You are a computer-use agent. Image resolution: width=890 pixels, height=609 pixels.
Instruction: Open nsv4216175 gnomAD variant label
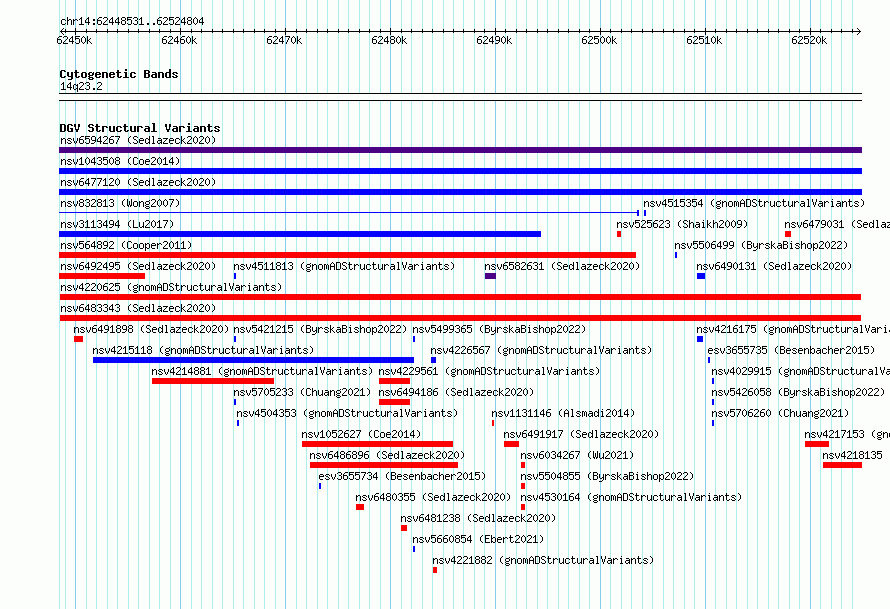[793, 329]
